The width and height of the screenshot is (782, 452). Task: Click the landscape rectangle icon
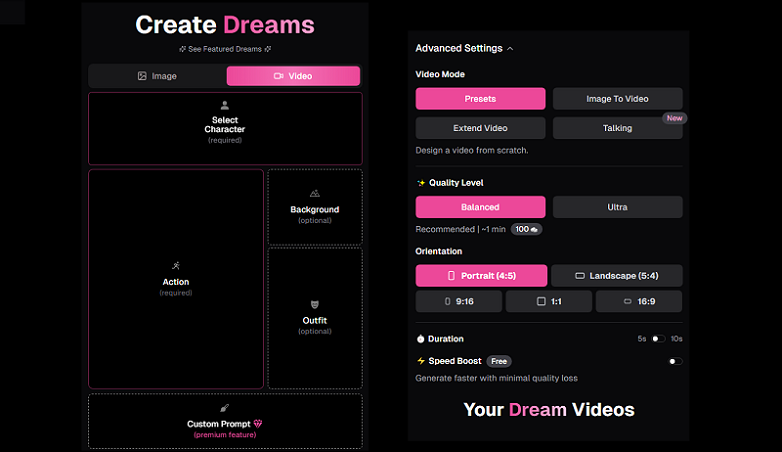click(x=580, y=275)
